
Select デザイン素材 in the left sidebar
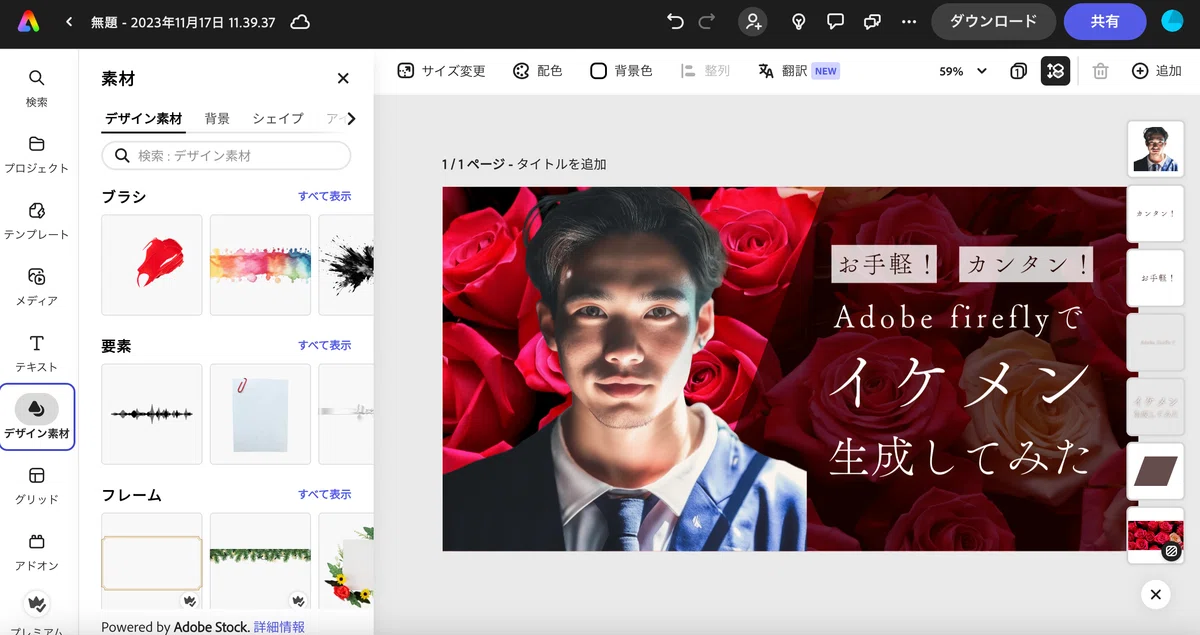[x=36, y=417]
